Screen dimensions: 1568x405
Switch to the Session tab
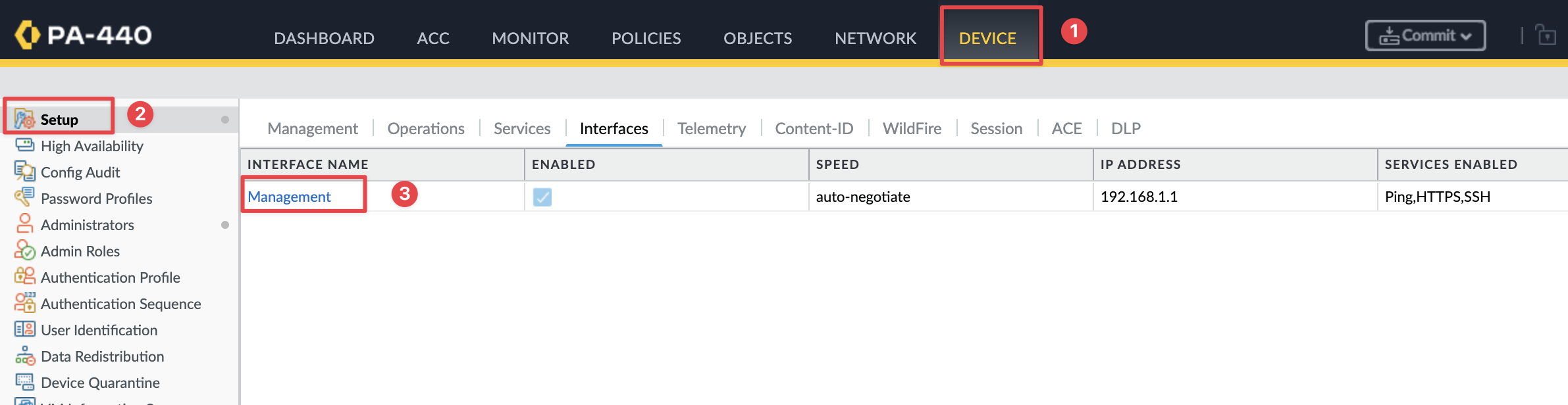(997, 128)
